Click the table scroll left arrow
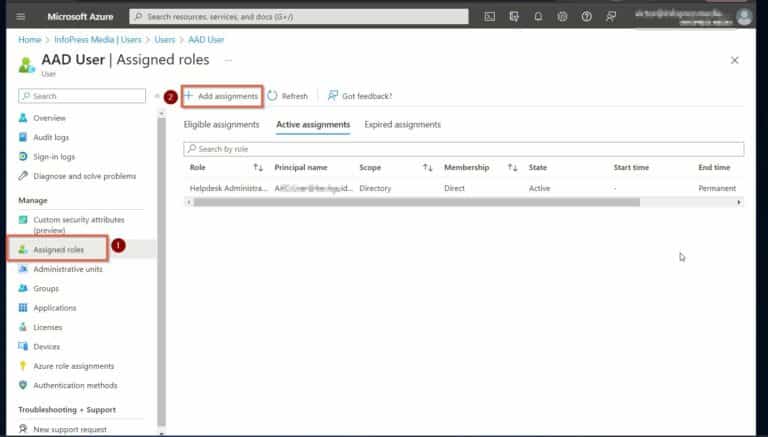 [188, 202]
